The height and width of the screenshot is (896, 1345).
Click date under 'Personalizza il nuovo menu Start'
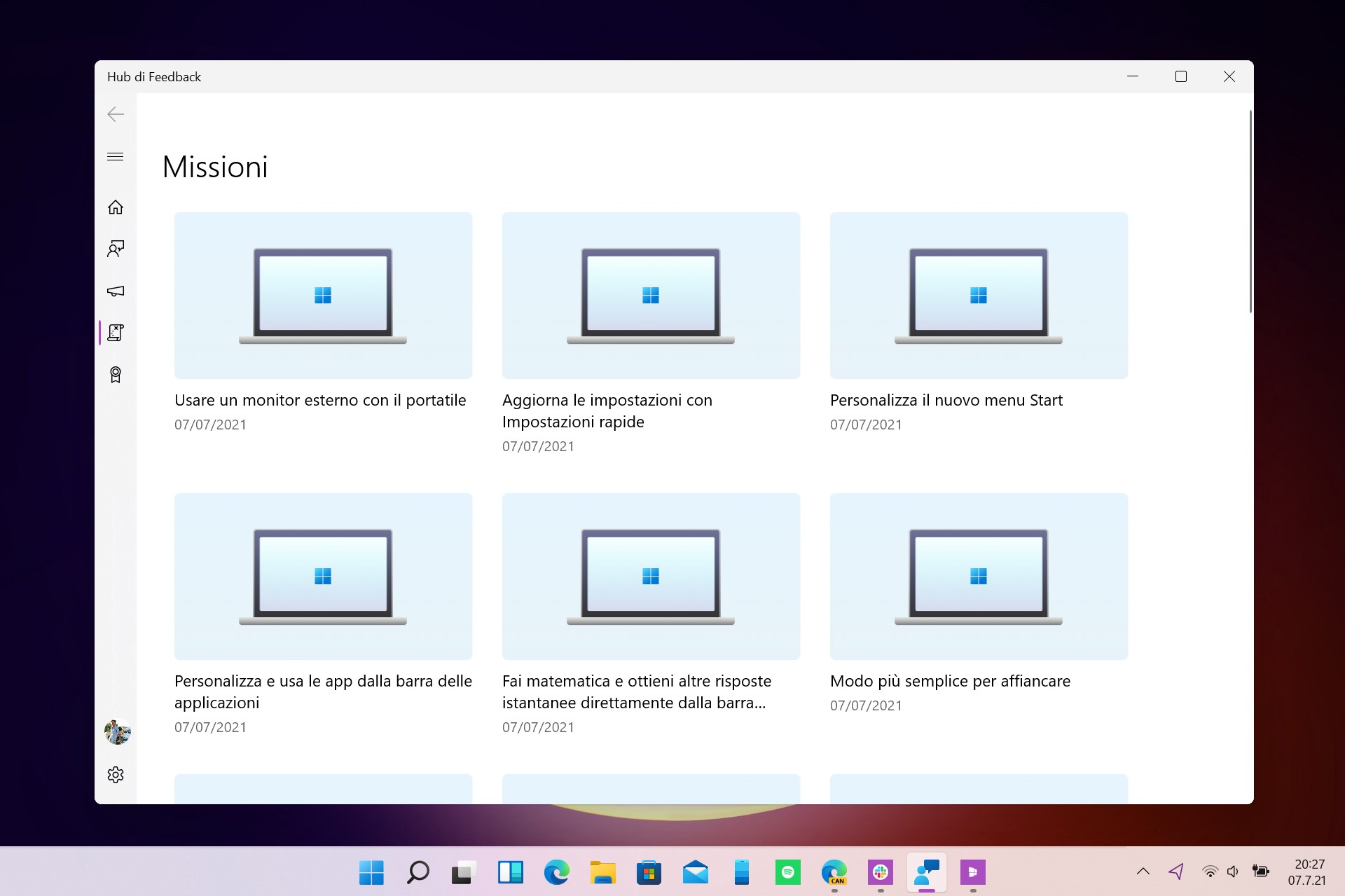[x=866, y=425]
